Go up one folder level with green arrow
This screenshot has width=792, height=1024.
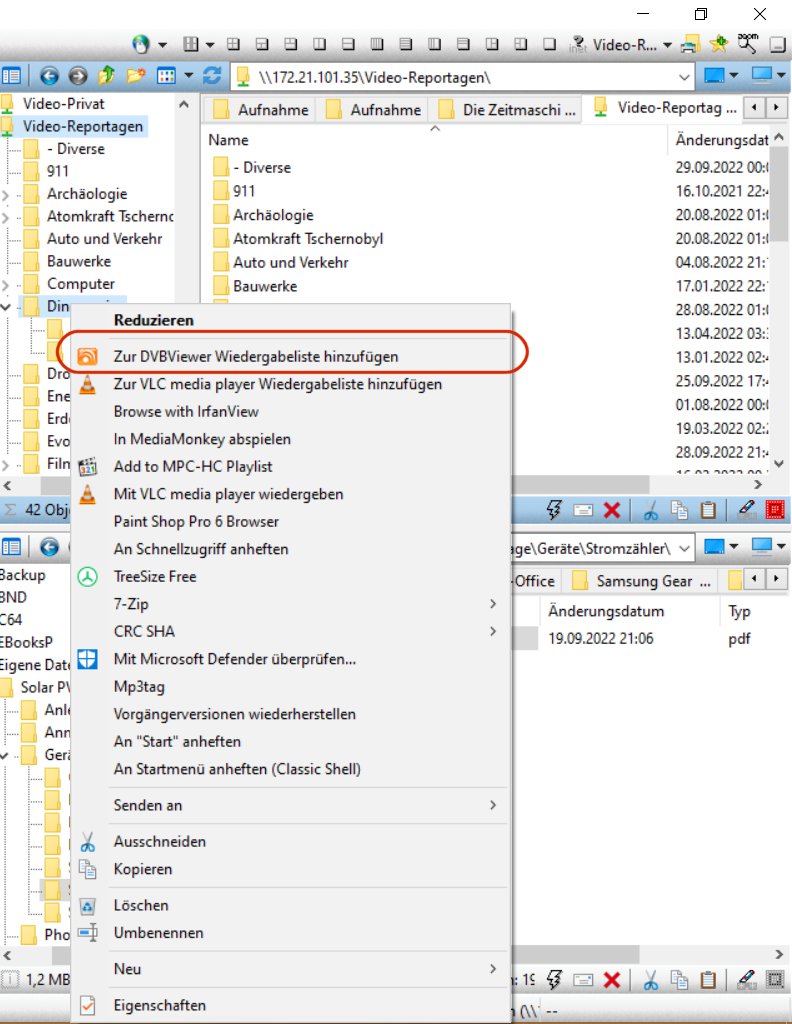pos(106,76)
